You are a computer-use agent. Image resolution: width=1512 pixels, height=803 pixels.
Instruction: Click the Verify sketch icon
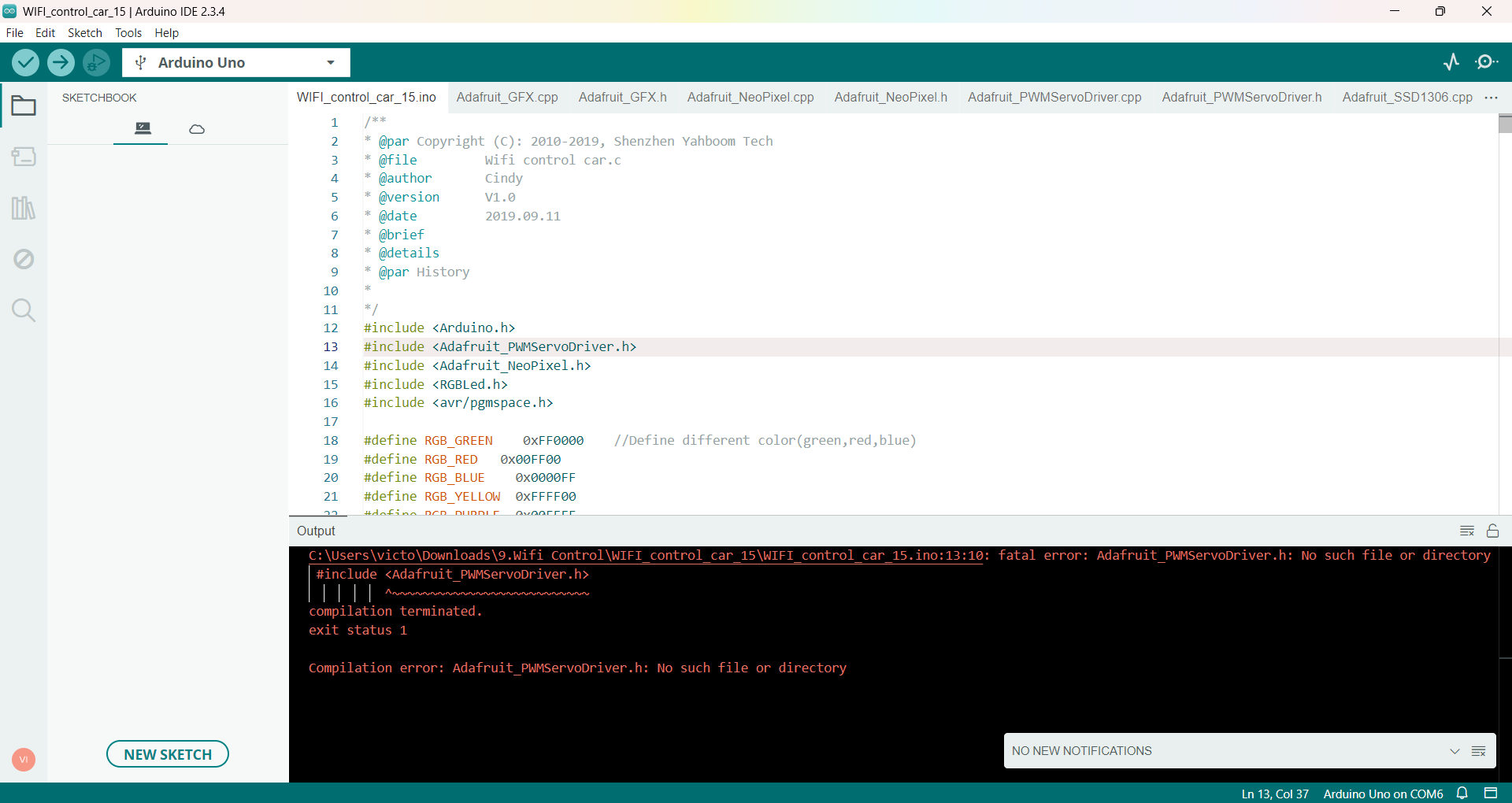point(24,62)
